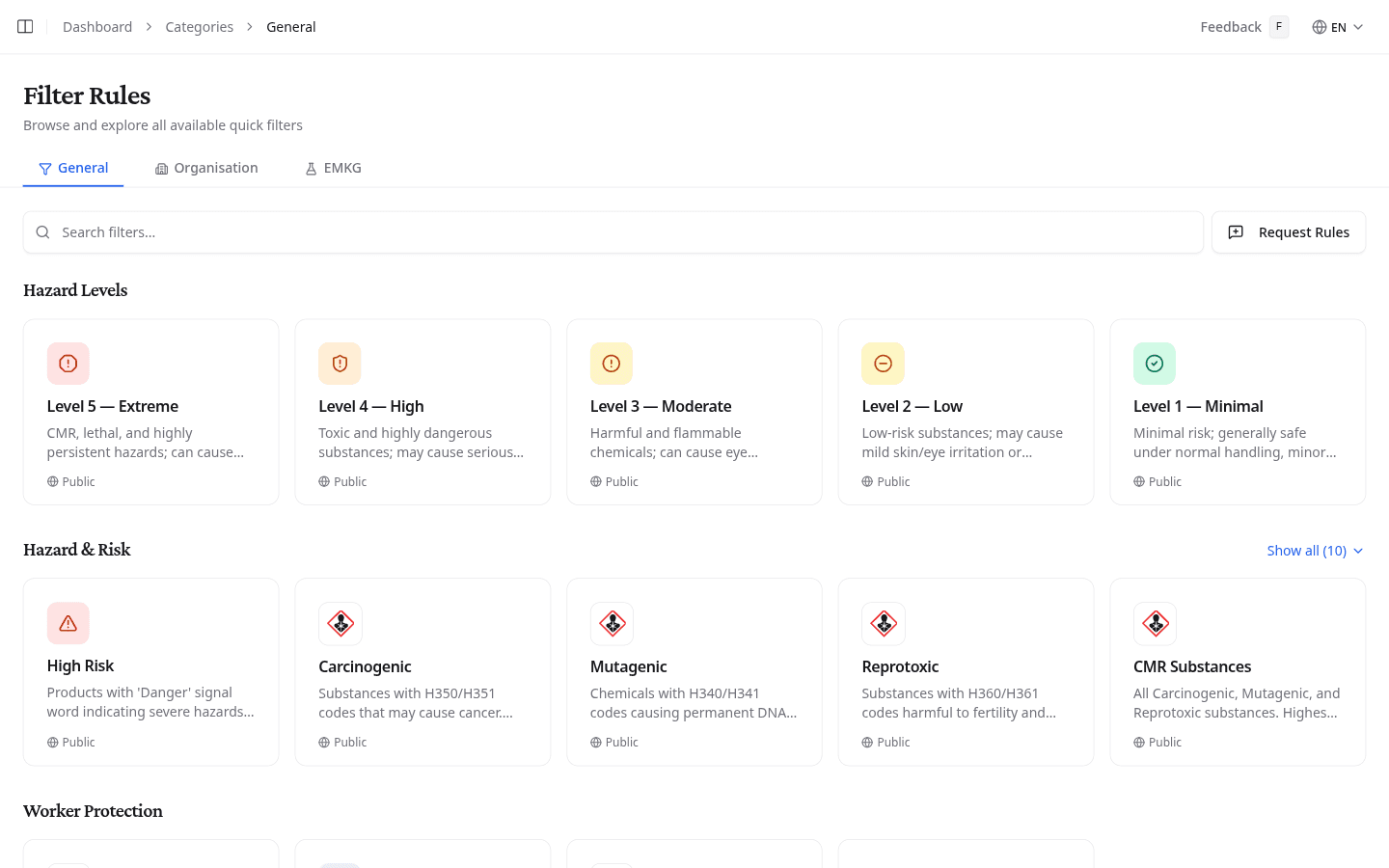Expand Show all (10) in Hazard & Risk
The width and height of the screenshot is (1389, 868).
click(1315, 551)
